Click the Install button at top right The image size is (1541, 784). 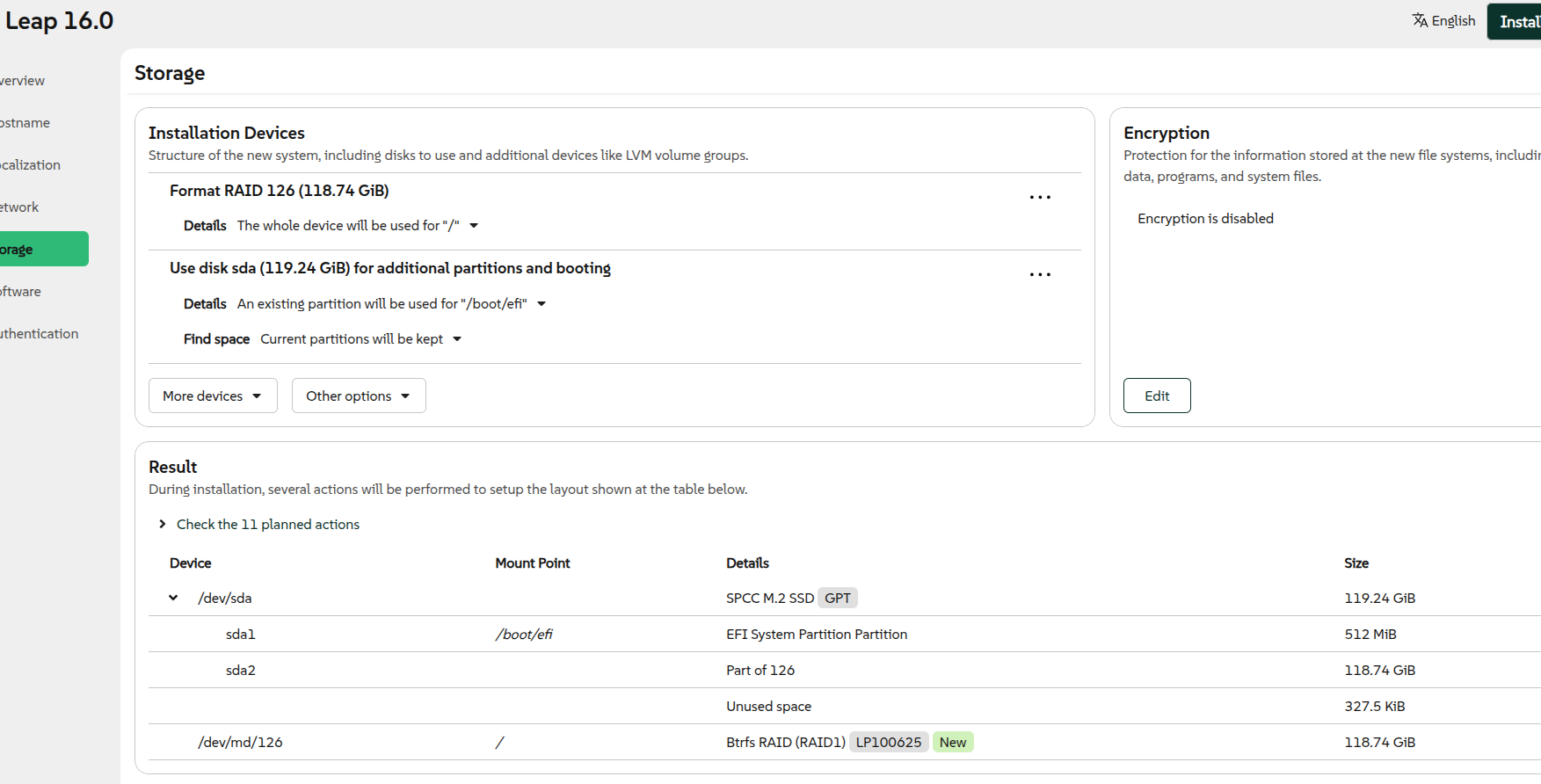1518,22
